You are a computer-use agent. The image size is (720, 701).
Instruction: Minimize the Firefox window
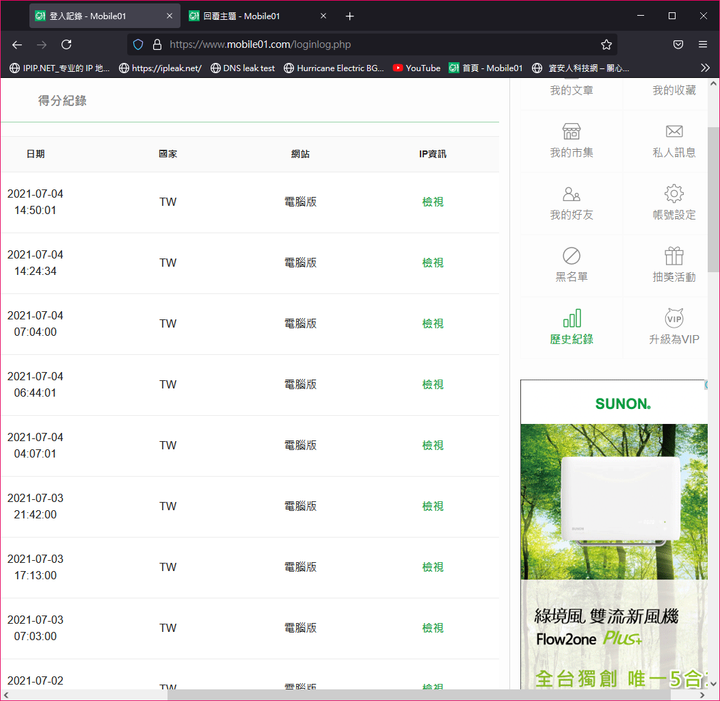[641, 16]
